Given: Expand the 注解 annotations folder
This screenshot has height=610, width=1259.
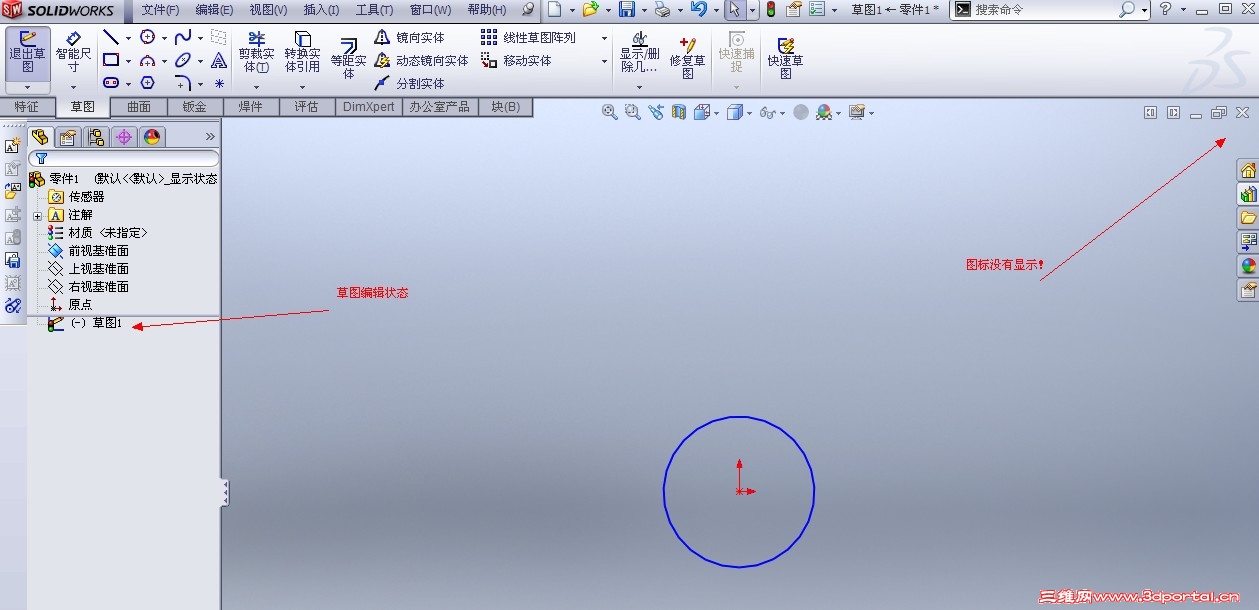Looking at the screenshot, I should pyautogui.click(x=37, y=214).
